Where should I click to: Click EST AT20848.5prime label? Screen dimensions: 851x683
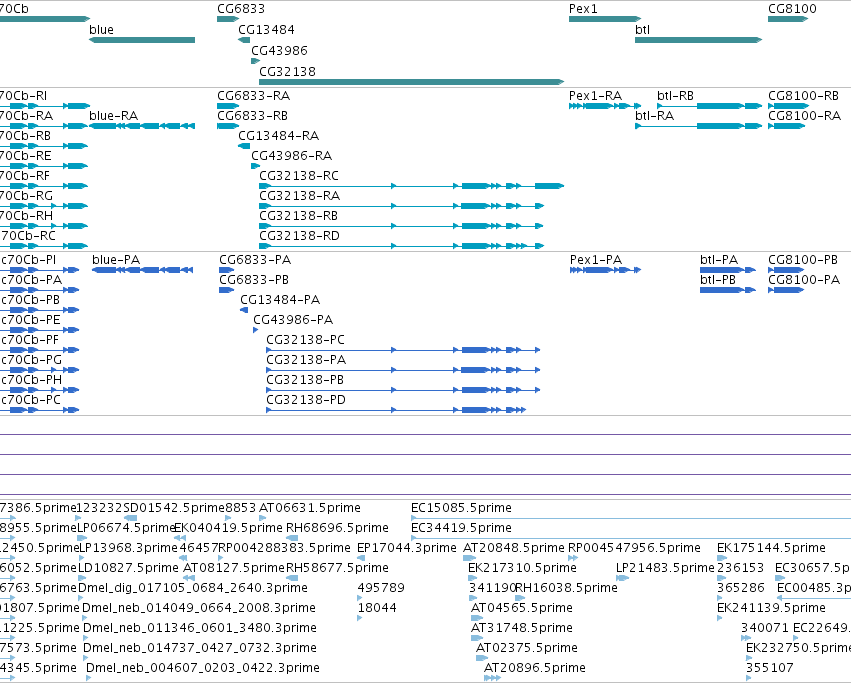(513, 548)
